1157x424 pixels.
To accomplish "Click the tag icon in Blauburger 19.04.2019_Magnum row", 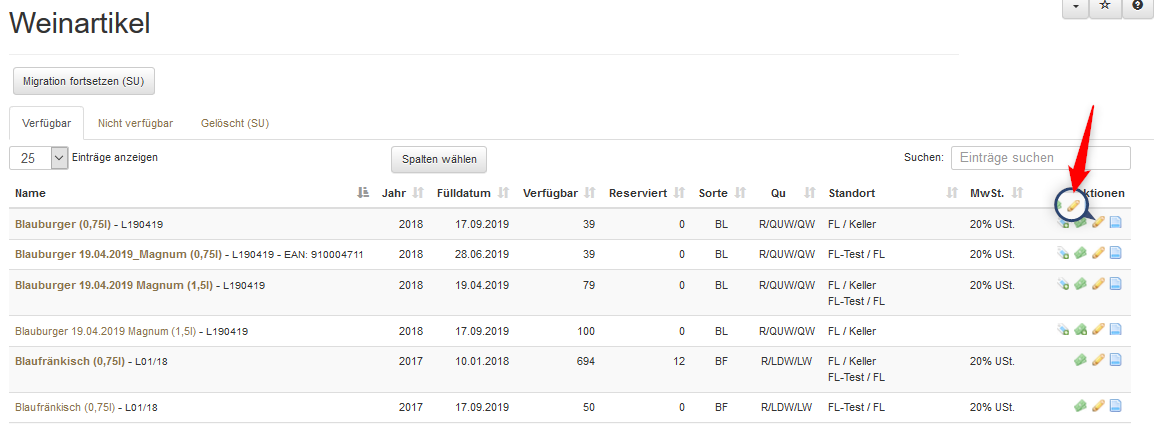I will pyautogui.click(x=1063, y=254).
